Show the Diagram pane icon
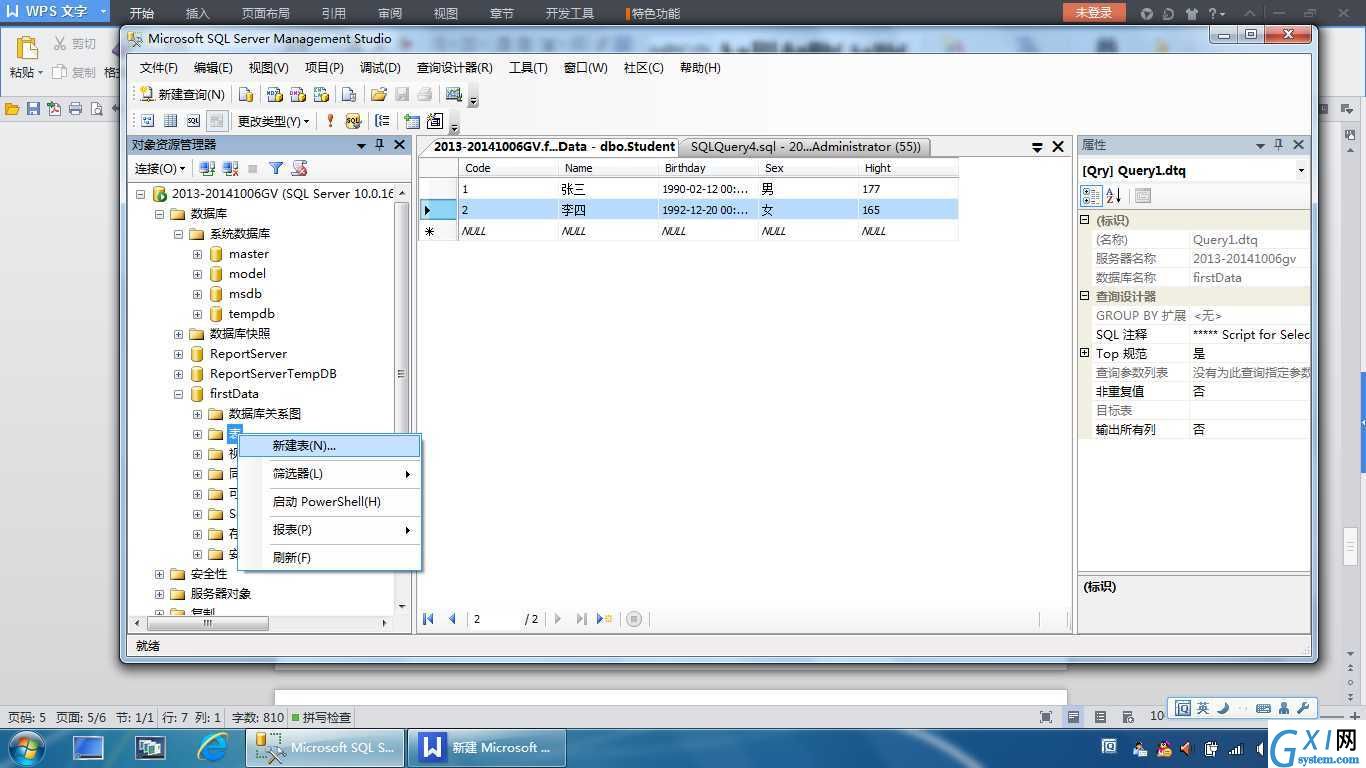 (x=147, y=121)
